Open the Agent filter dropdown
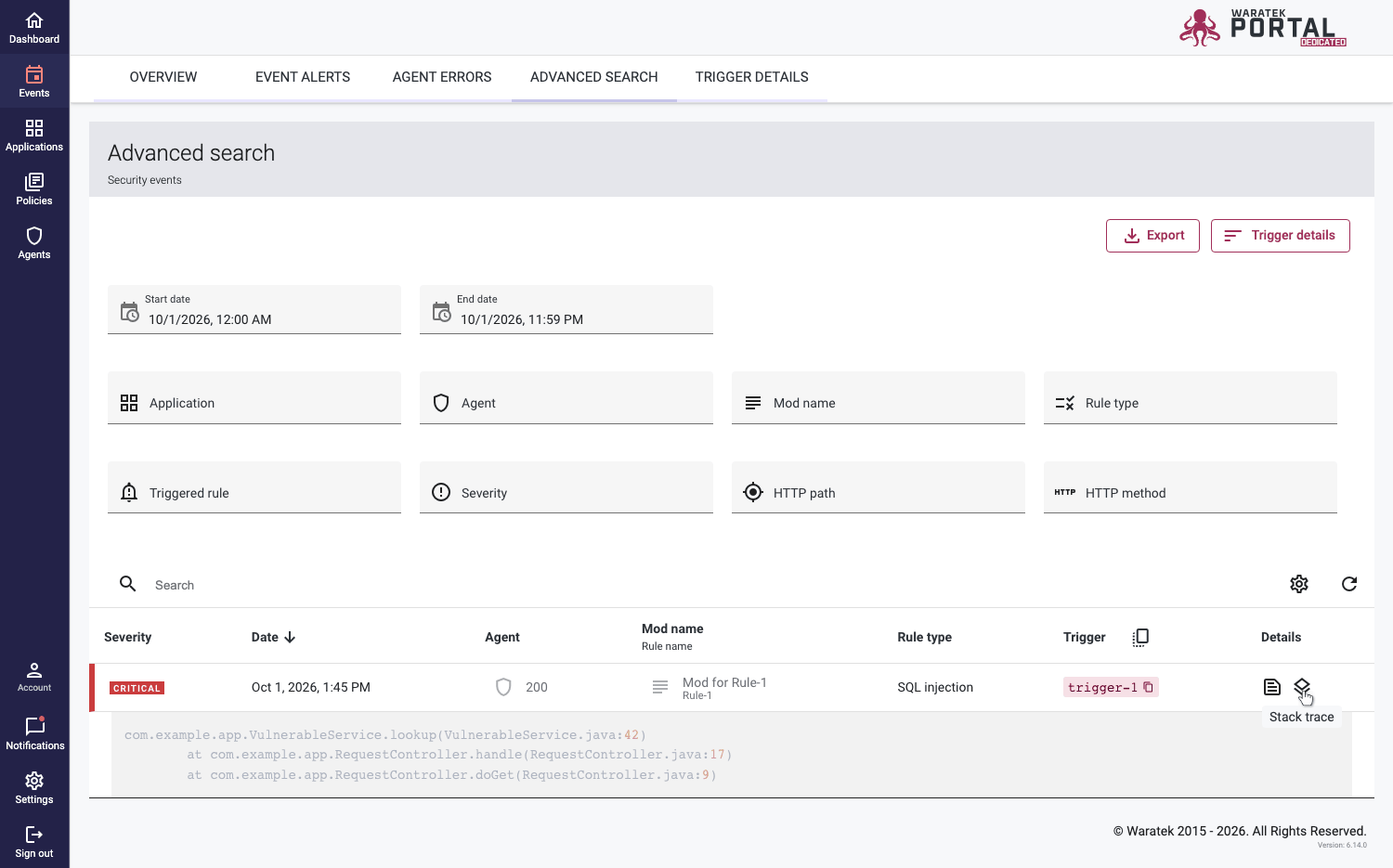 (566, 398)
